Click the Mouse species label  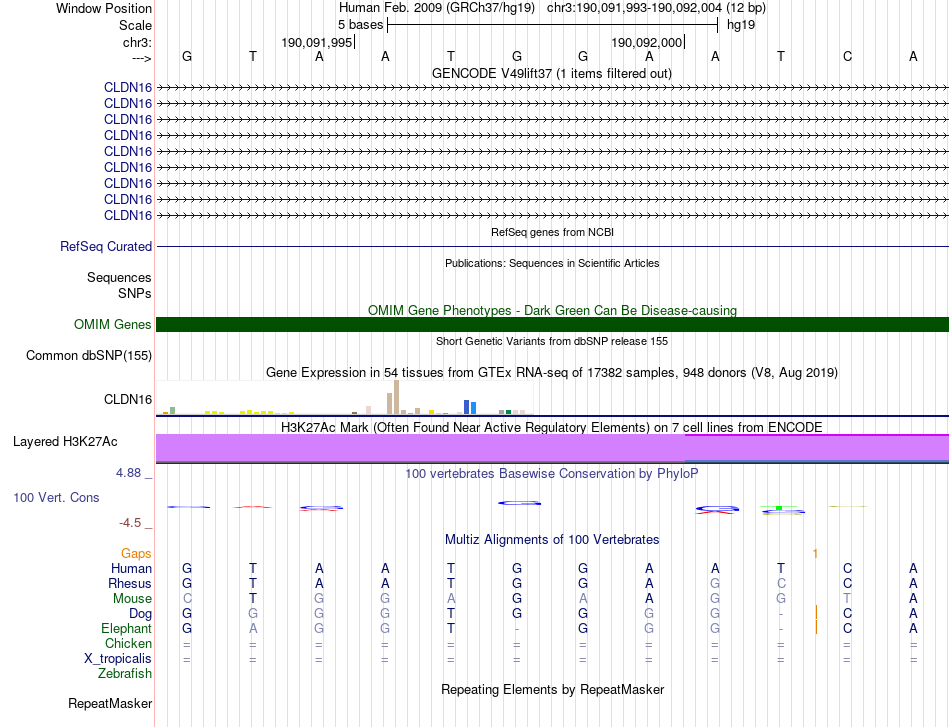[x=132, y=599]
